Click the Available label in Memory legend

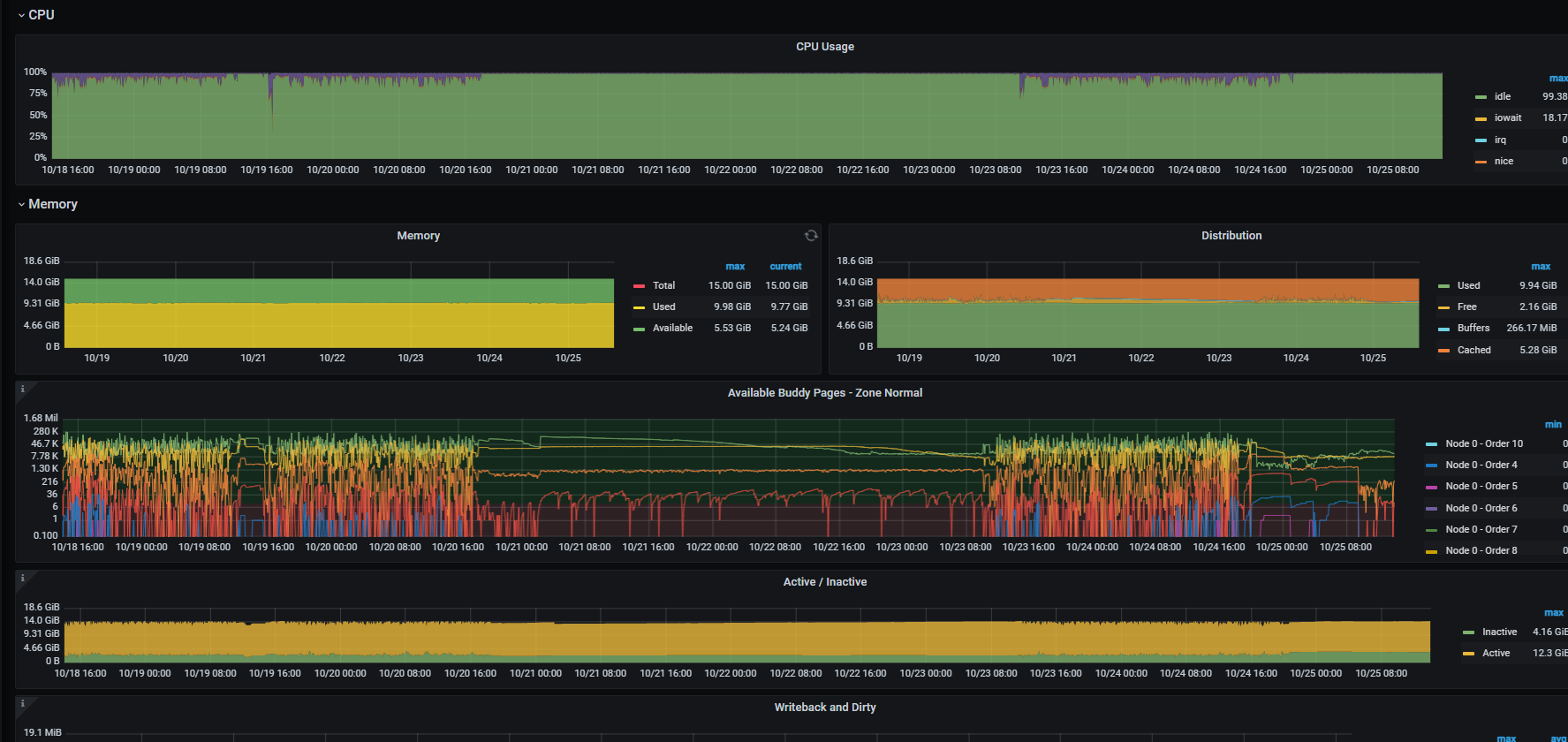pyautogui.click(x=672, y=328)
